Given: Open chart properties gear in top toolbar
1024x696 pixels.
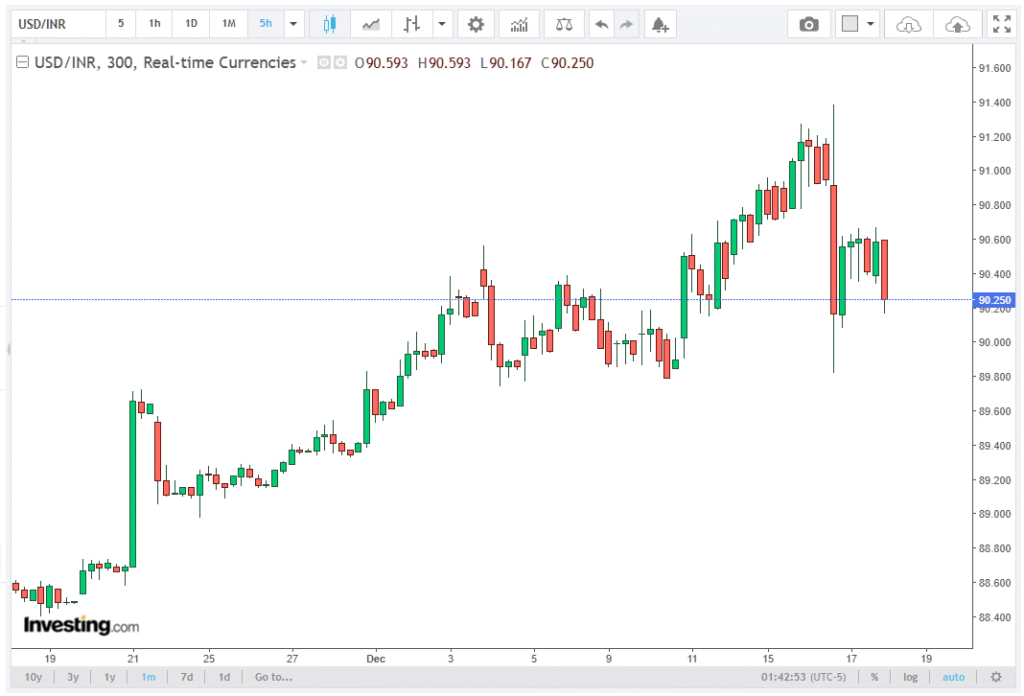Looking at the screenshot, I should (476, 24).
